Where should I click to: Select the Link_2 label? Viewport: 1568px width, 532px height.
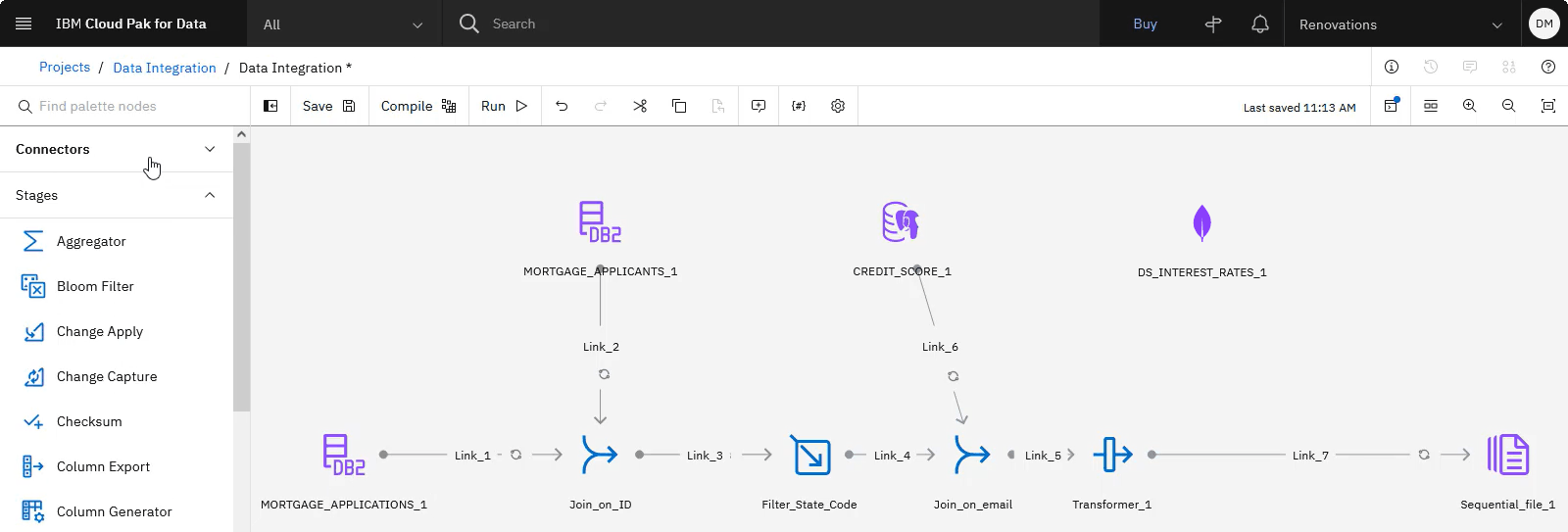tap(601, 347)
